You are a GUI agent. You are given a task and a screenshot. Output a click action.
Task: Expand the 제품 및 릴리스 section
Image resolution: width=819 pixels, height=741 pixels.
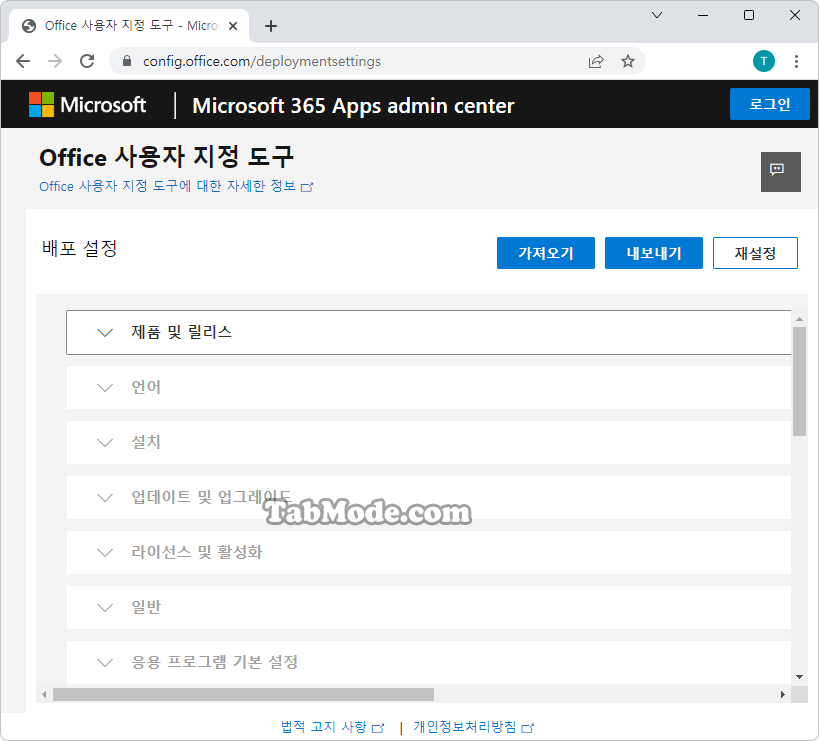(428, 332)
